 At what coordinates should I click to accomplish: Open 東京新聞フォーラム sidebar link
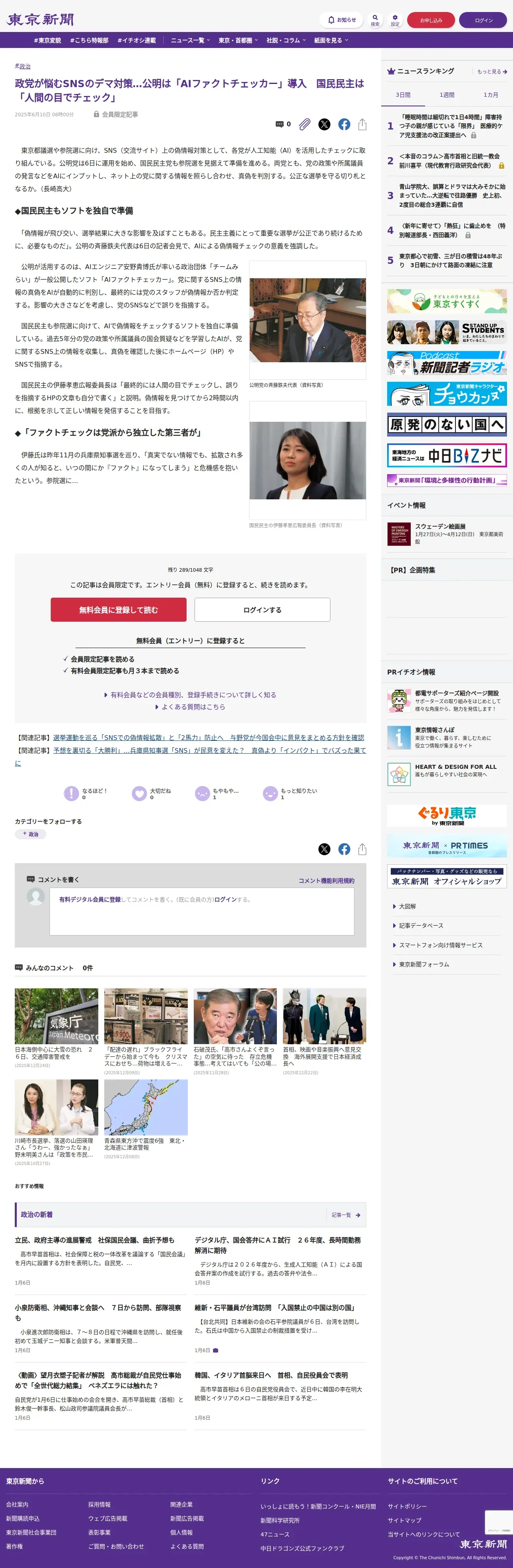coord(424,964)
